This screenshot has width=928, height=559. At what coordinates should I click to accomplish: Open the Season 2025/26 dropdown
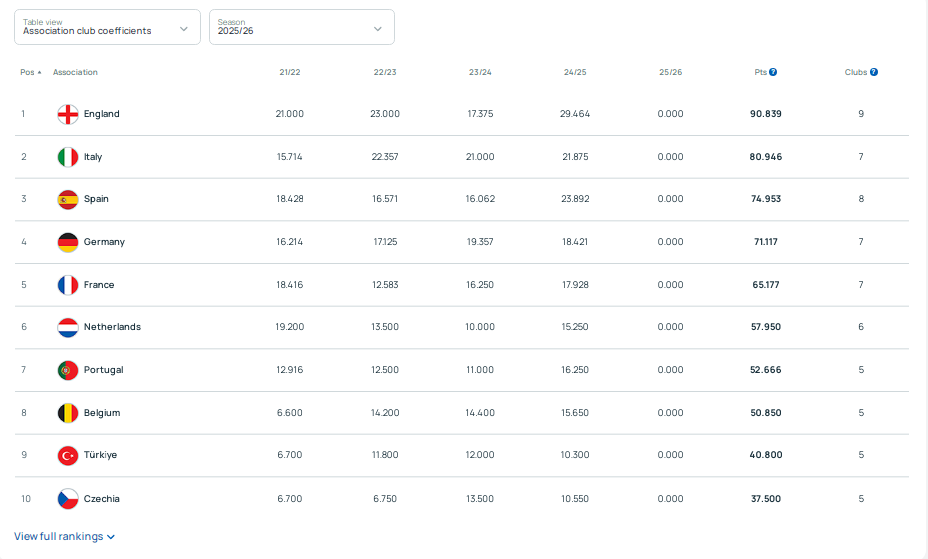tap(302, 27)
